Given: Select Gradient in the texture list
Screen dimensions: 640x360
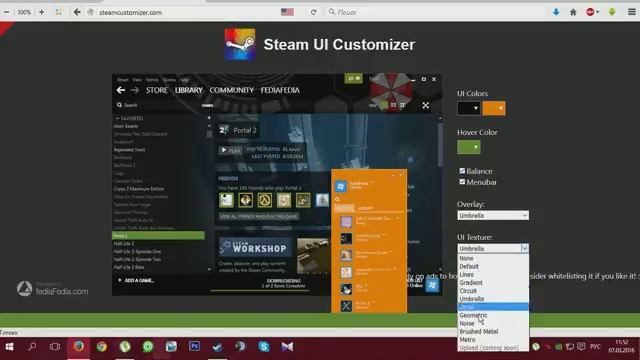Looking at the screenshot, I should (493, 282).
